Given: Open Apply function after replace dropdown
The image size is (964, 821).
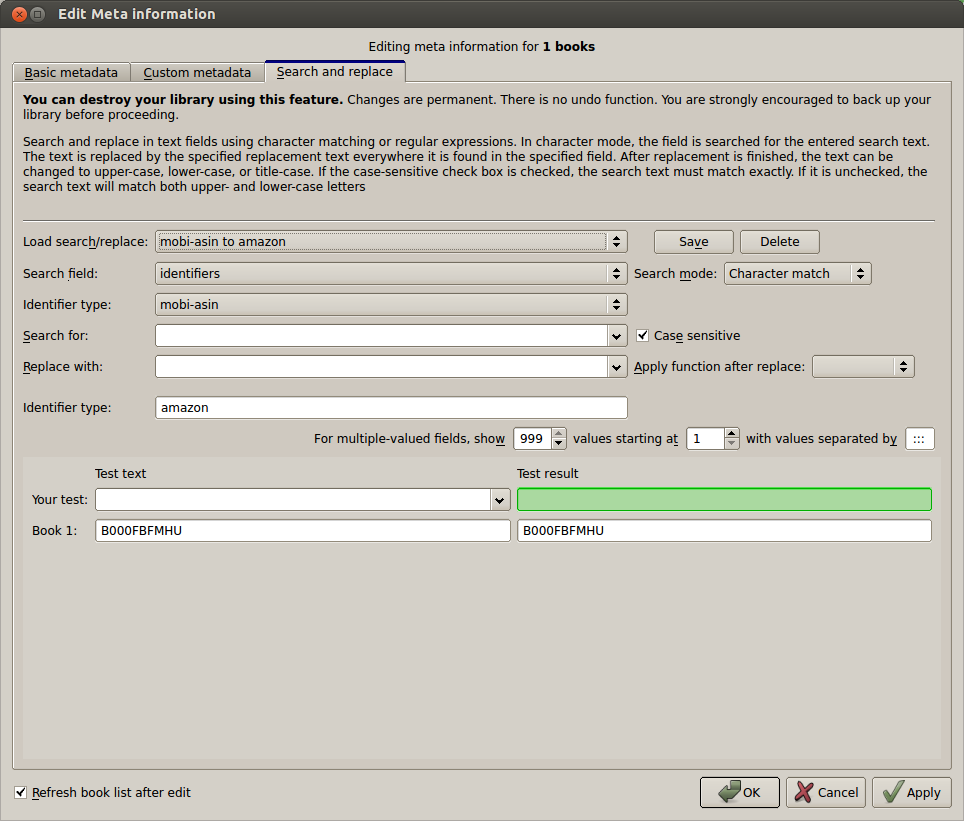Looking at the screenshot, I should tap(863, 367).
